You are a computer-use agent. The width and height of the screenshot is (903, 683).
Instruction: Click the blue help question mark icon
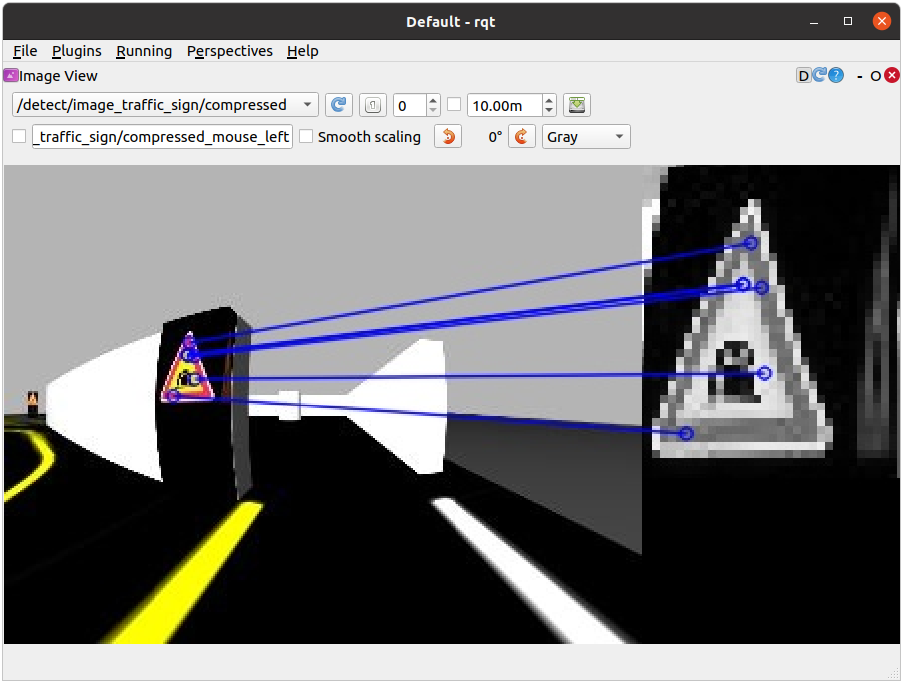[x=836, y=76]
